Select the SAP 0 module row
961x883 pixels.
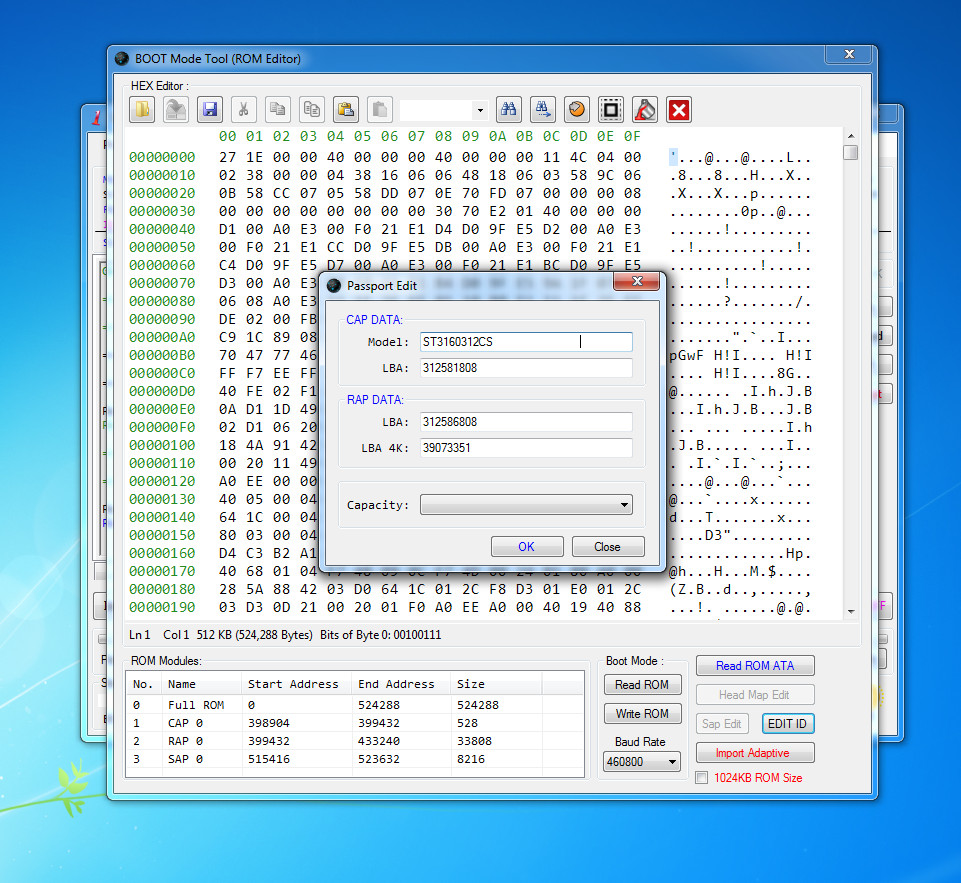(354, 759)
